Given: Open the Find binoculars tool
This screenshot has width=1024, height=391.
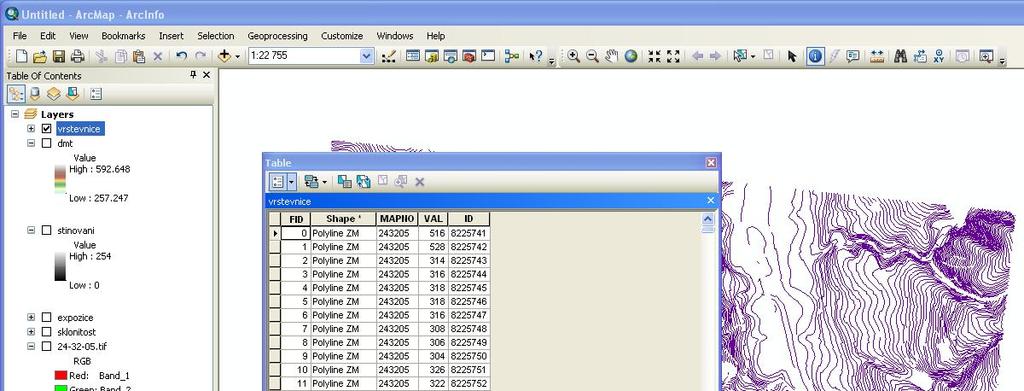Looking at the screenshot, I should point(901,56).
